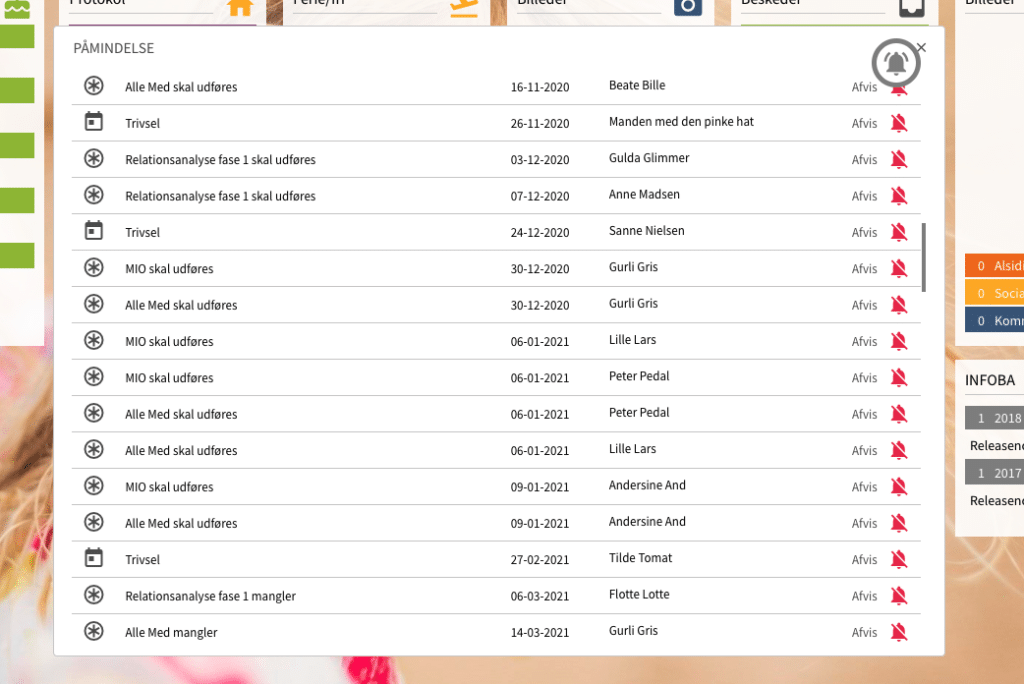Viewport: 1024px width, 684px height.
Task: Click asterisk icon on Anne Madsen's row
Action: point(93,195)
